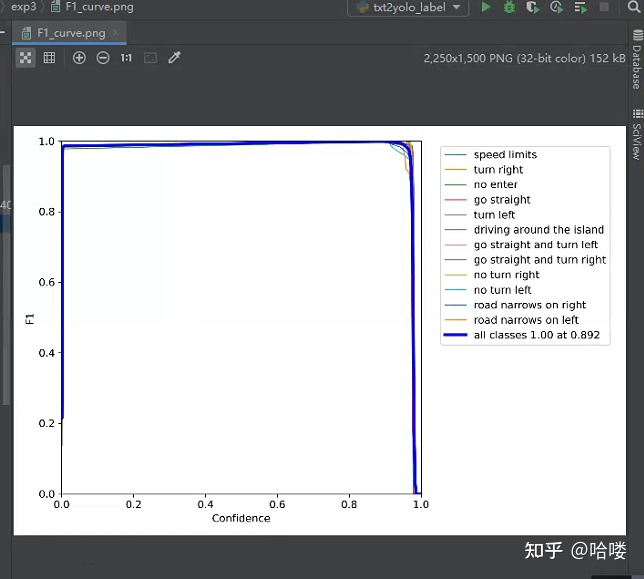The width and height of the screenshot is (644, 579).
Task: Click the image info text 2,250x1,500 PNG
Action: pos(524,58)
